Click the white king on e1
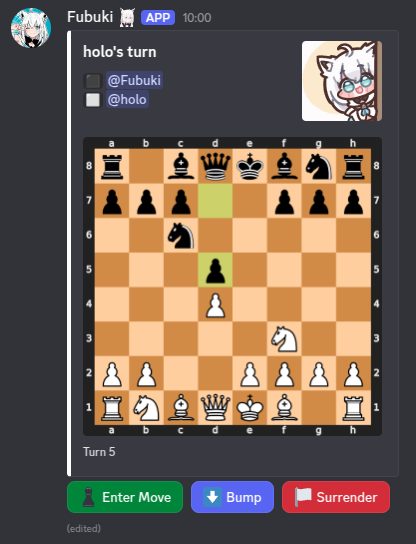416x544 pixels. 250,408
